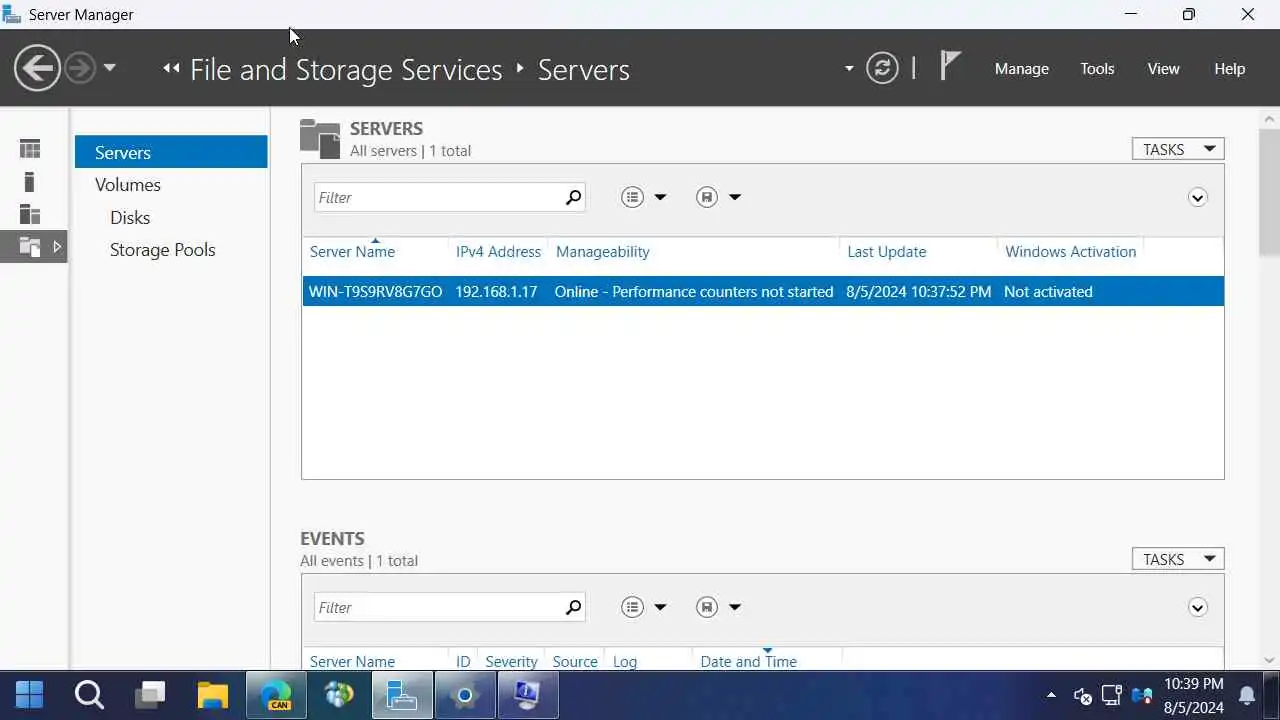The height and width of the screenshot is (720, 1280).
Task: Open Task View on taskbar
Action: pyautogui.click(x=152, y=694)
